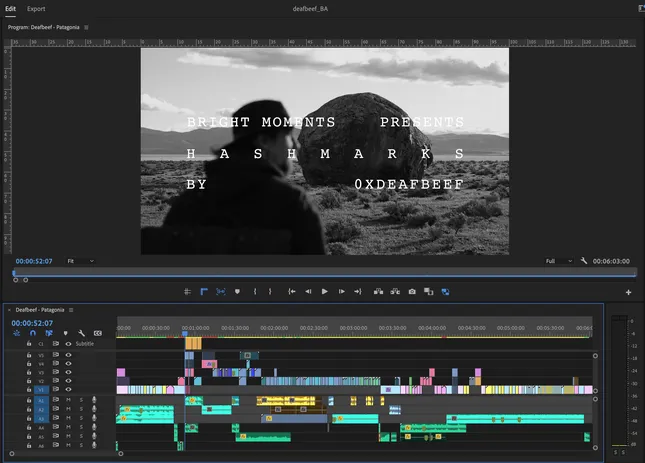Target track V5 label

(x=41, y=355)
